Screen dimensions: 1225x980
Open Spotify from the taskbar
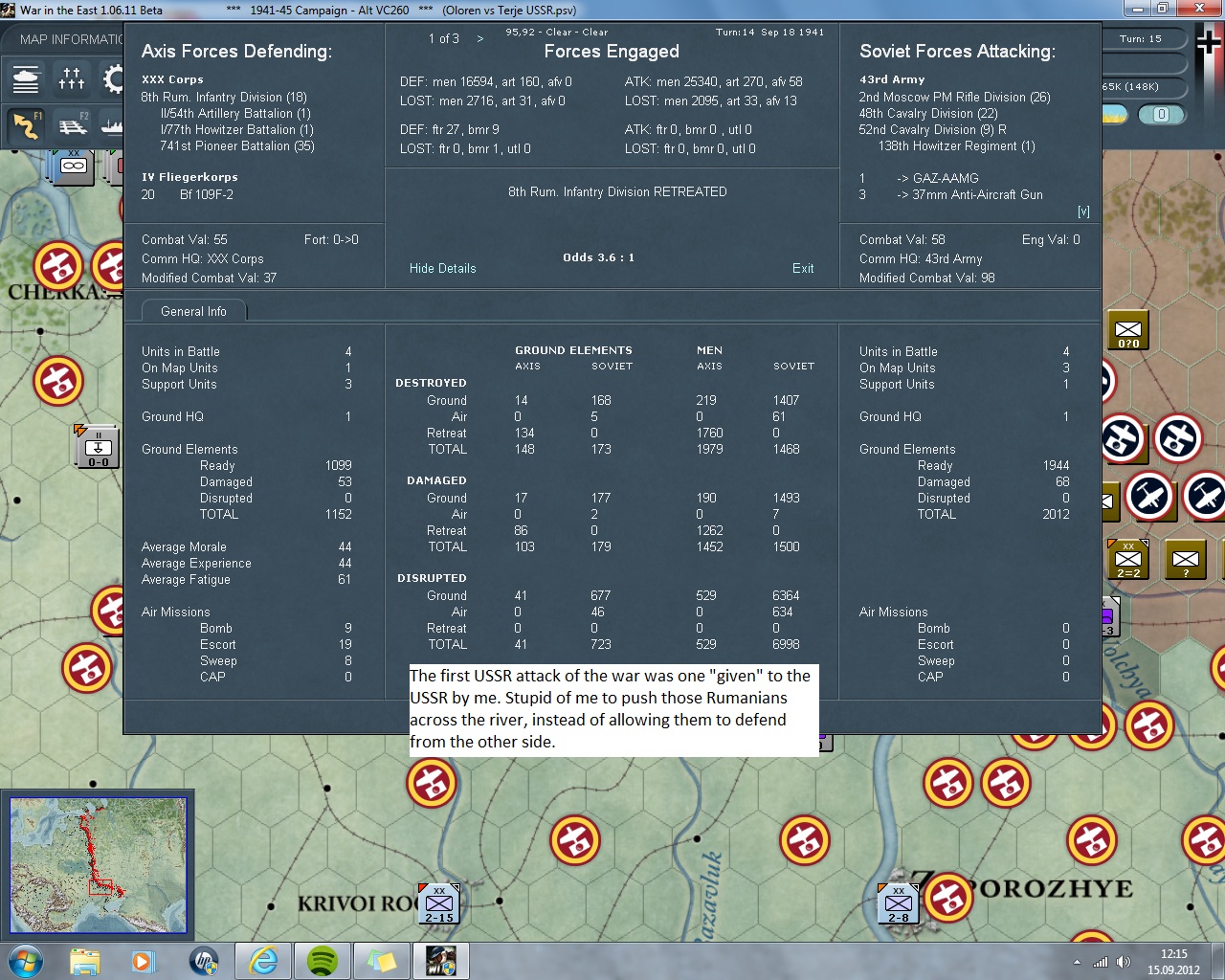click(x=323, y=961)
